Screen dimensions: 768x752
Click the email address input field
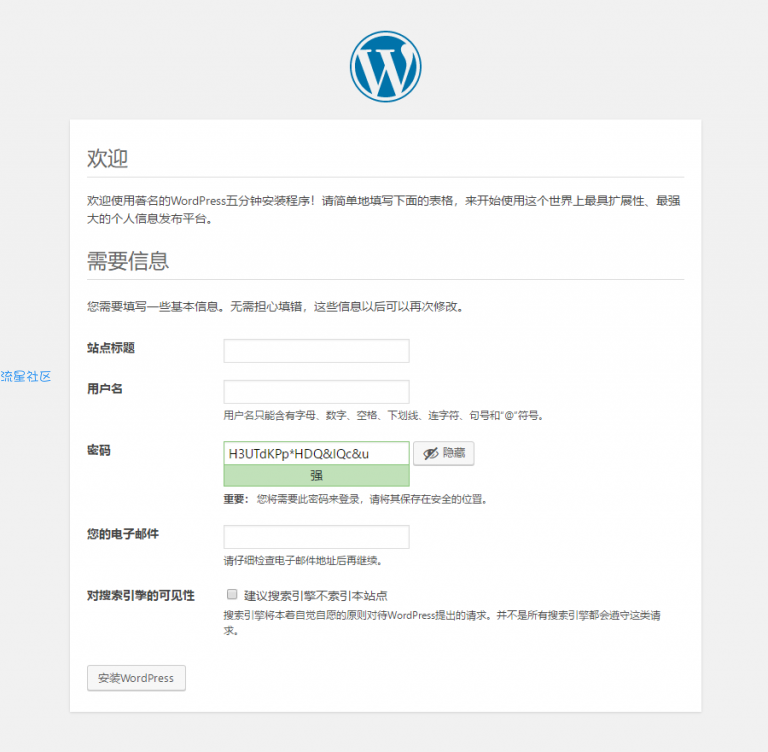pyautogui.click(x=316, y=537)
